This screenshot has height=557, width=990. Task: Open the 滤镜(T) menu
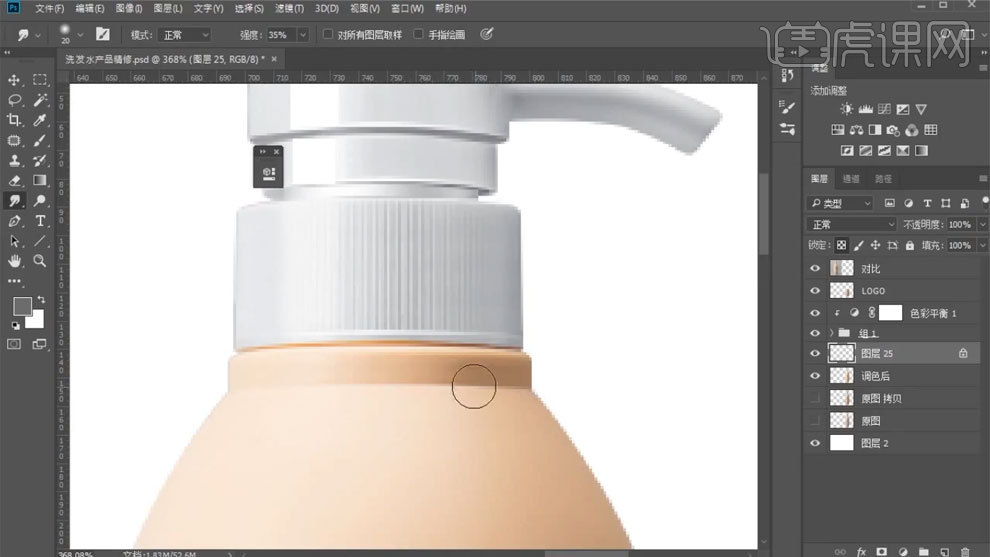click(x=289, y=9)
